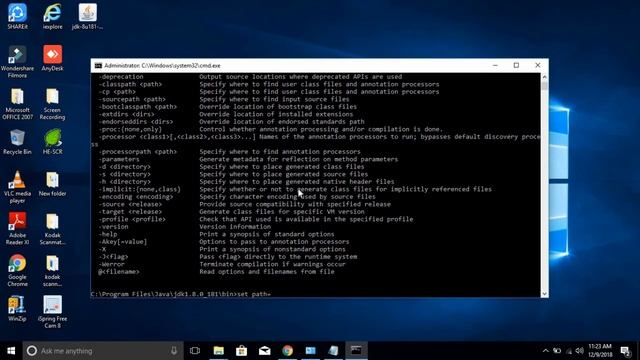The width and height of the screenshot is (640, 360).
Task: Activate the Cortana microphone icon
Action: coord(174,351)
